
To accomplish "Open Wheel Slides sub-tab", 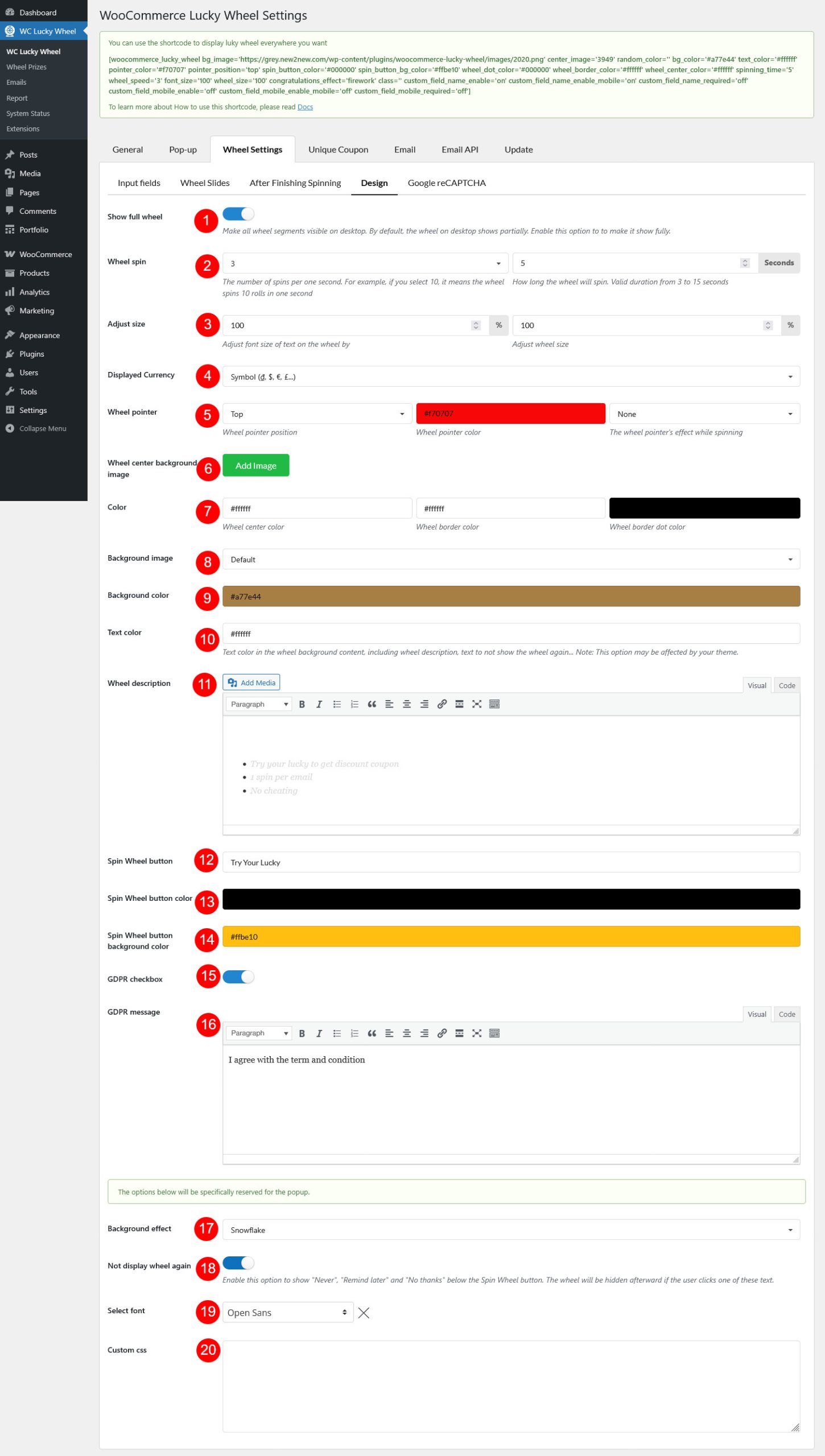I will click(205, 183).
